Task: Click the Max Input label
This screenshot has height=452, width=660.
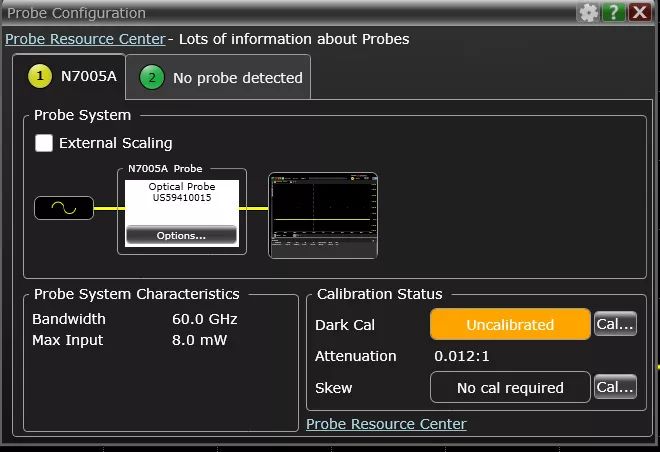Action: tap(68, 340)
